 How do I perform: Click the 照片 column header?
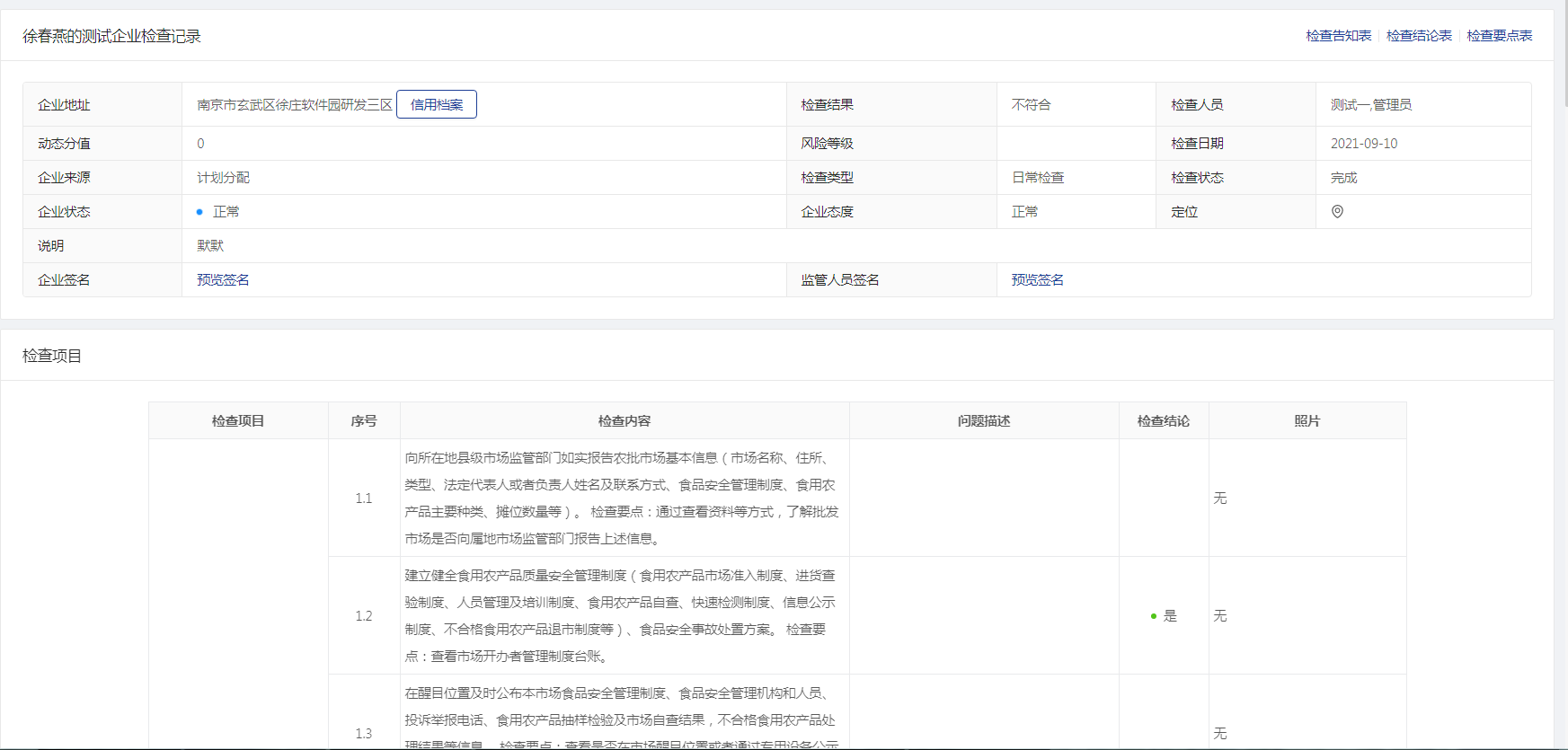click(1307, 421)
